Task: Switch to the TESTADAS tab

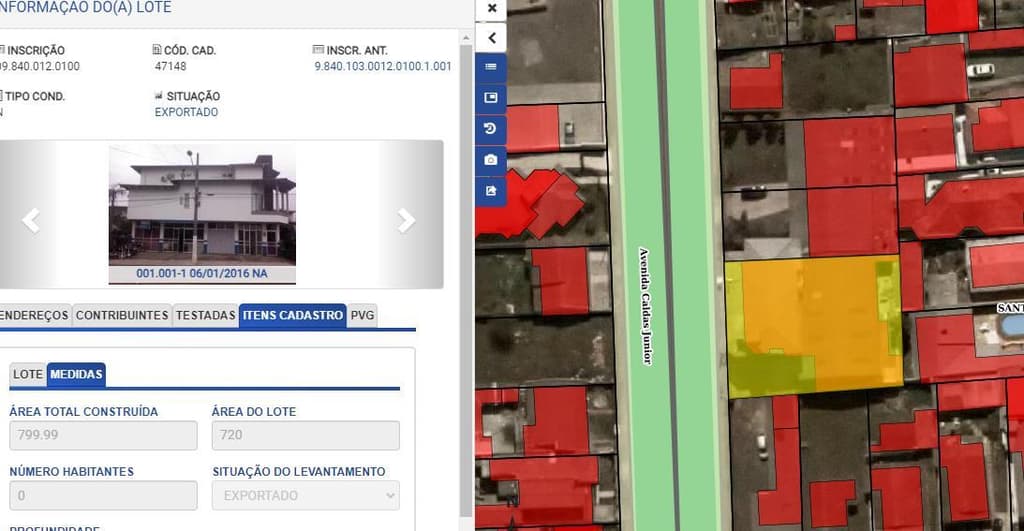Action: pyautogui.click(x=205, y=315)
